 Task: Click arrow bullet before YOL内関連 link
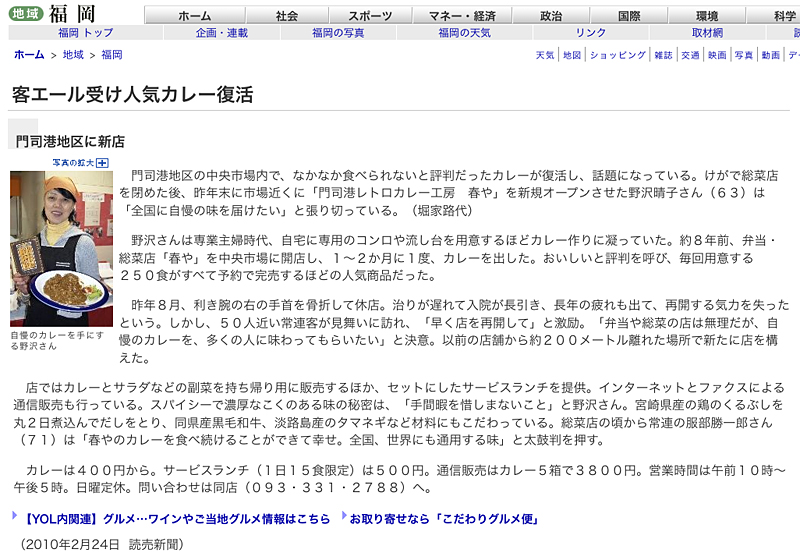[14, 518]
